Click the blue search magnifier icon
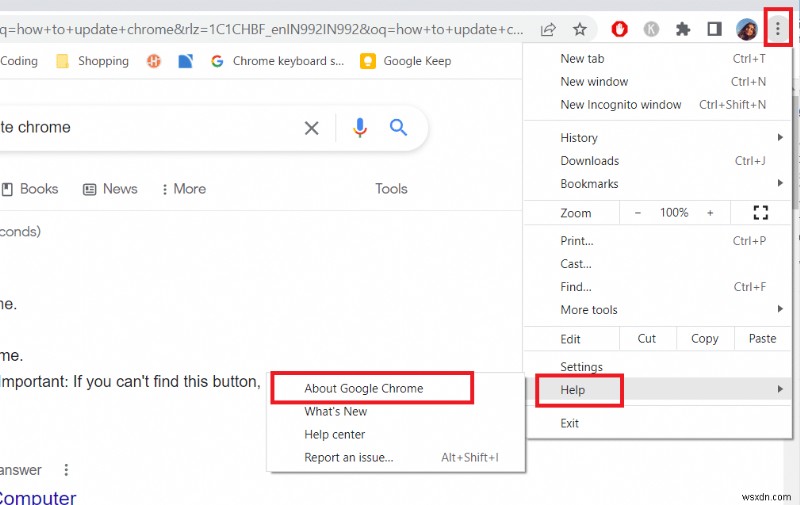The width and height of the screenshot is (800, 505). tap(398, 127)
